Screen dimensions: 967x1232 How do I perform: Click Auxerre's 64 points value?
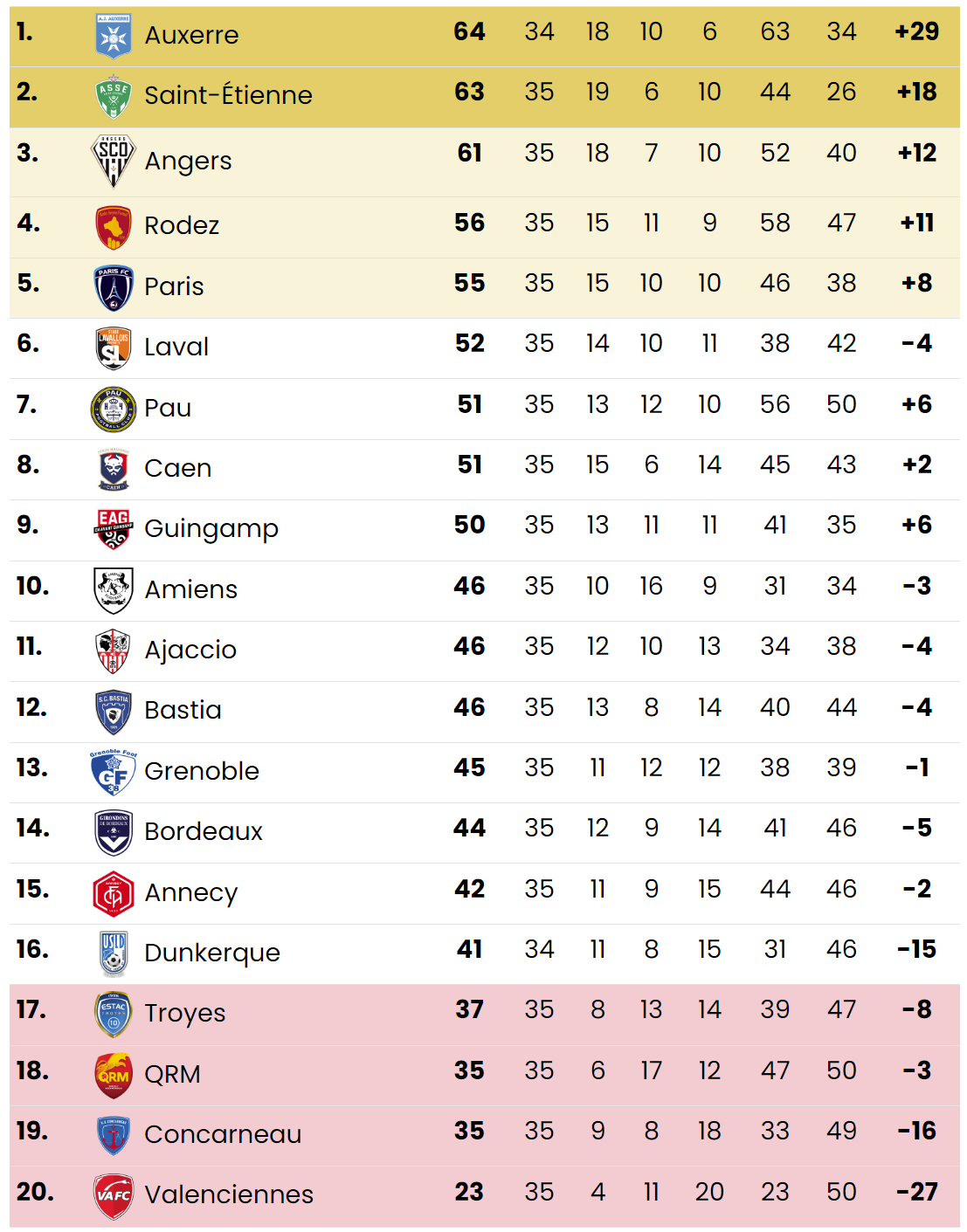click(469, 32)
